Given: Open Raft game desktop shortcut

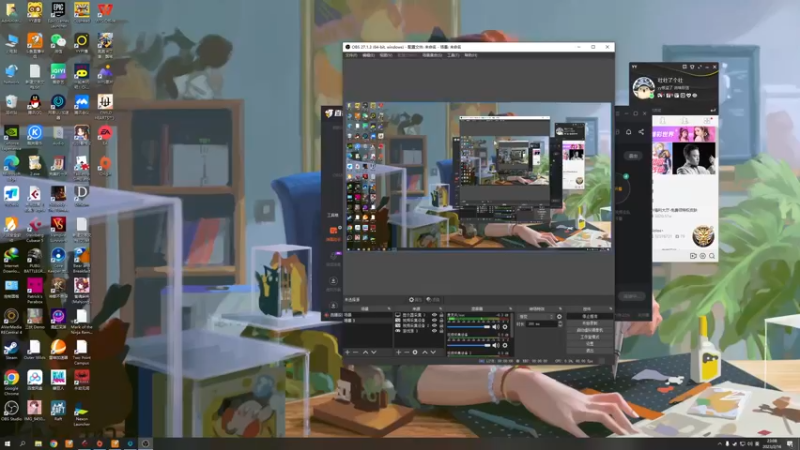Looking at the screenshot, I should pos(58,411).
